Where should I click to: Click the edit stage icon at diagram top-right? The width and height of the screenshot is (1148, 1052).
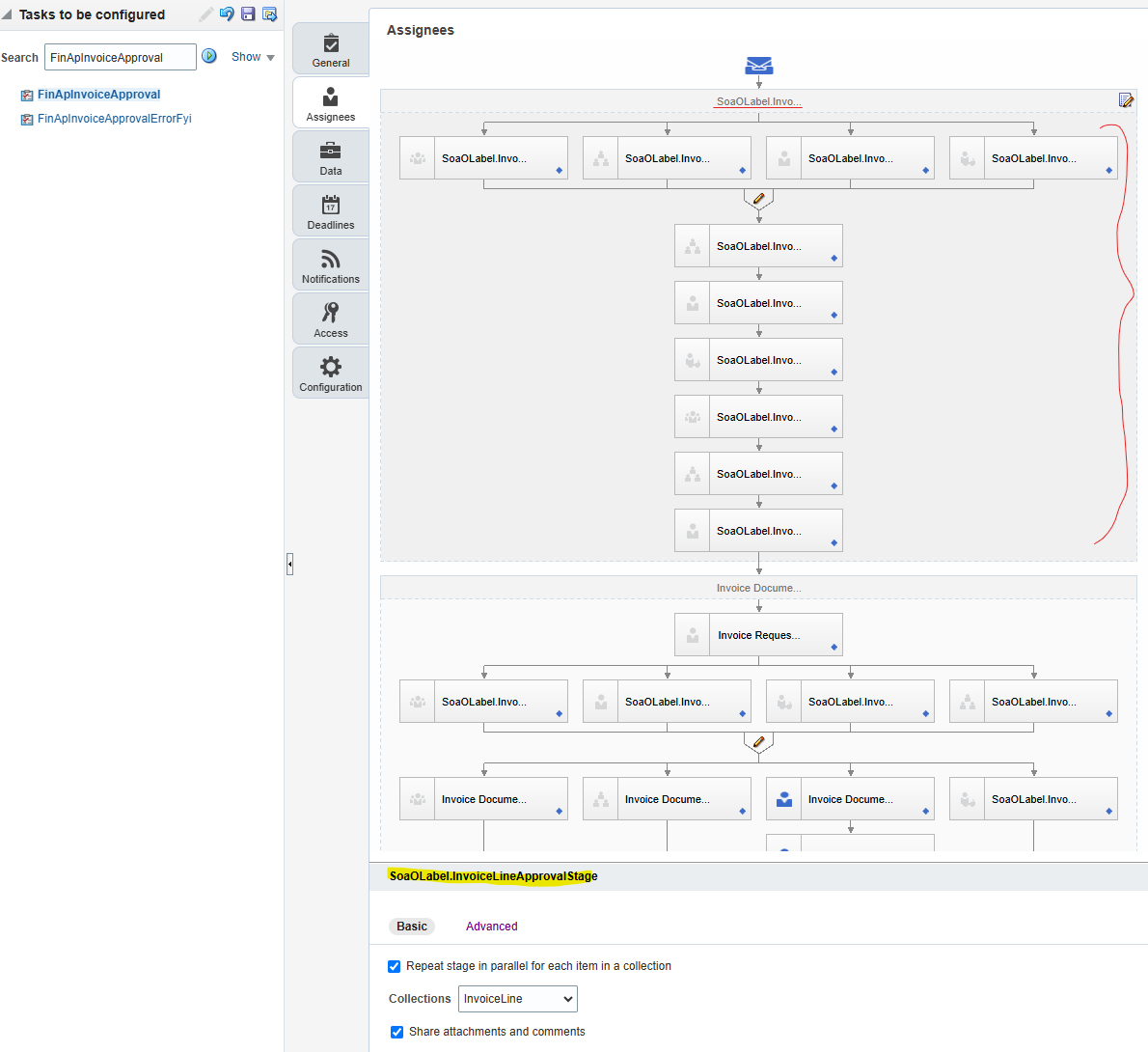click(x=1126, y=100)
